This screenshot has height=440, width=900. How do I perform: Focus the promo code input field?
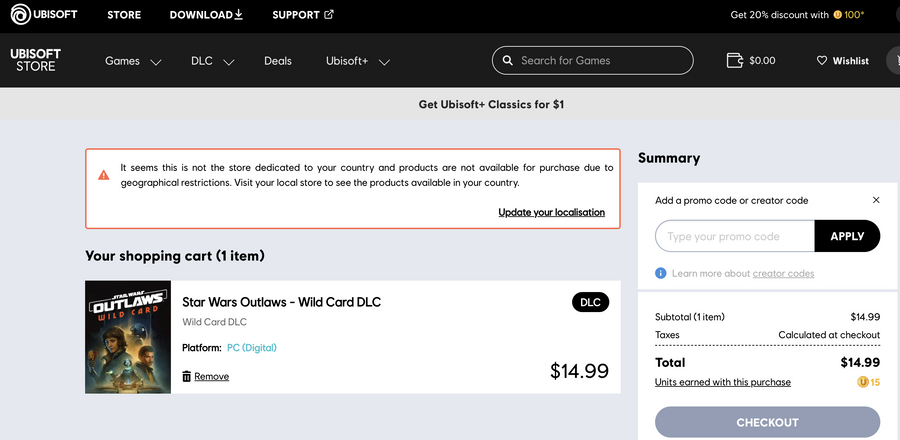[x=735, y=236]
